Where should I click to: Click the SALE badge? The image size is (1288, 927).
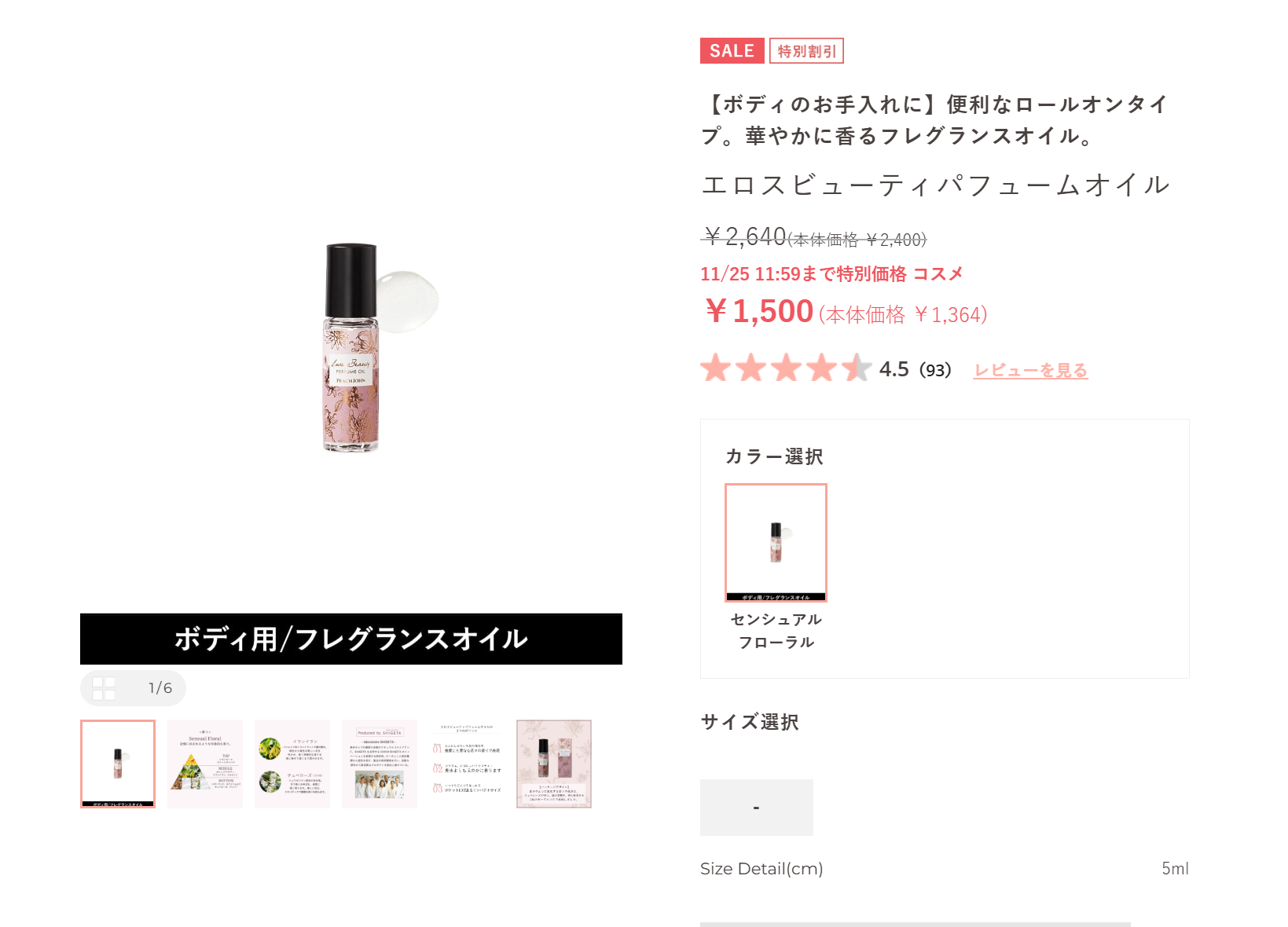point(732,51)
